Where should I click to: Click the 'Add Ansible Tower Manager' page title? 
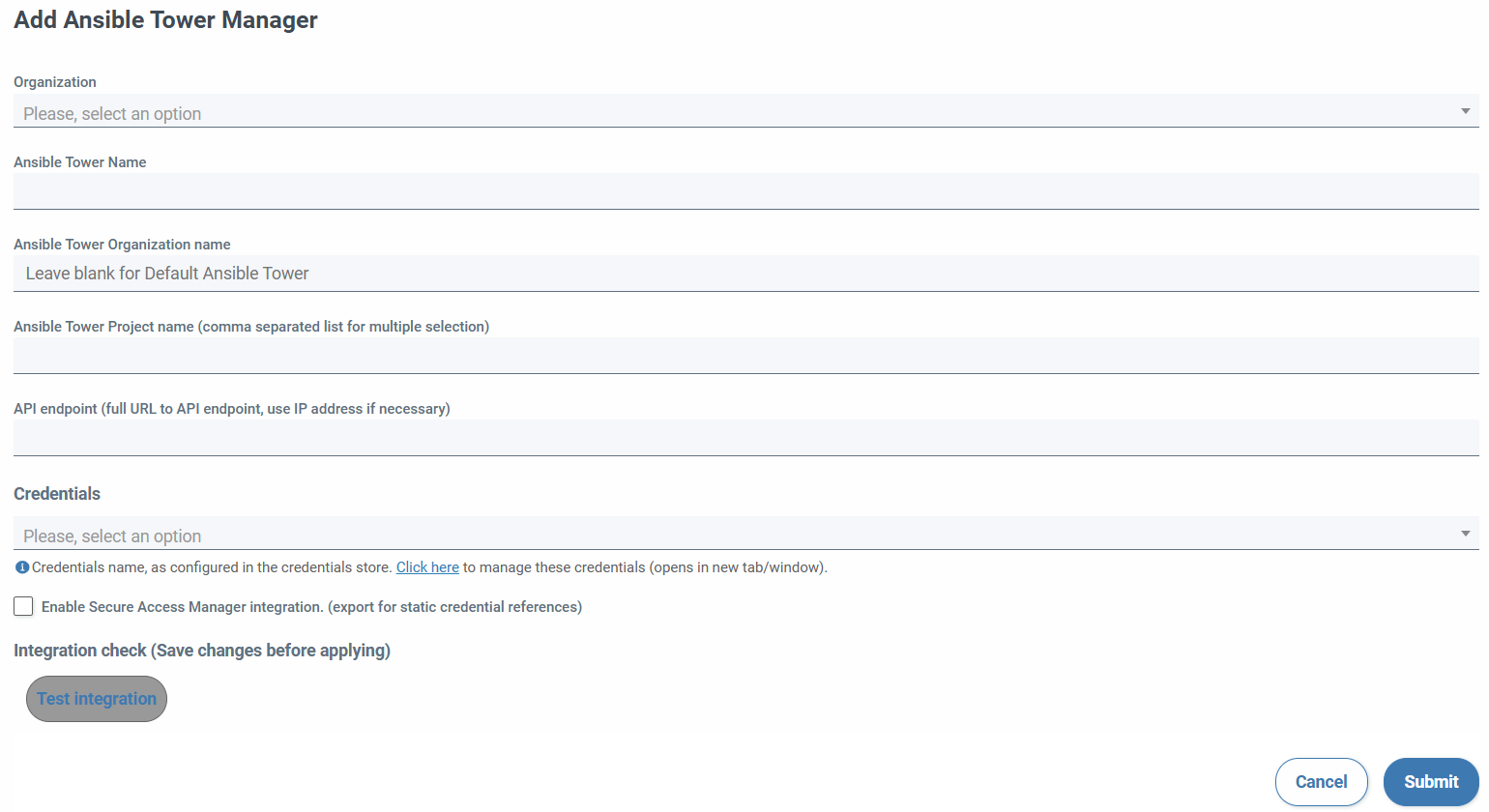(x=165, y=20)
